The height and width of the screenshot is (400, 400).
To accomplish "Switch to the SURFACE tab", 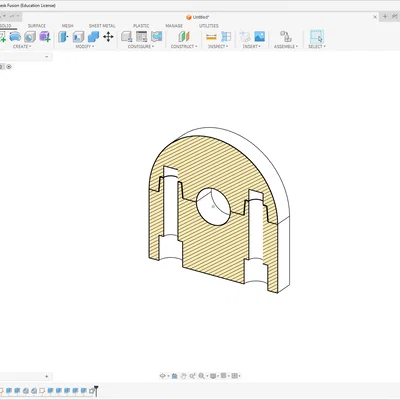I will 37,26.
